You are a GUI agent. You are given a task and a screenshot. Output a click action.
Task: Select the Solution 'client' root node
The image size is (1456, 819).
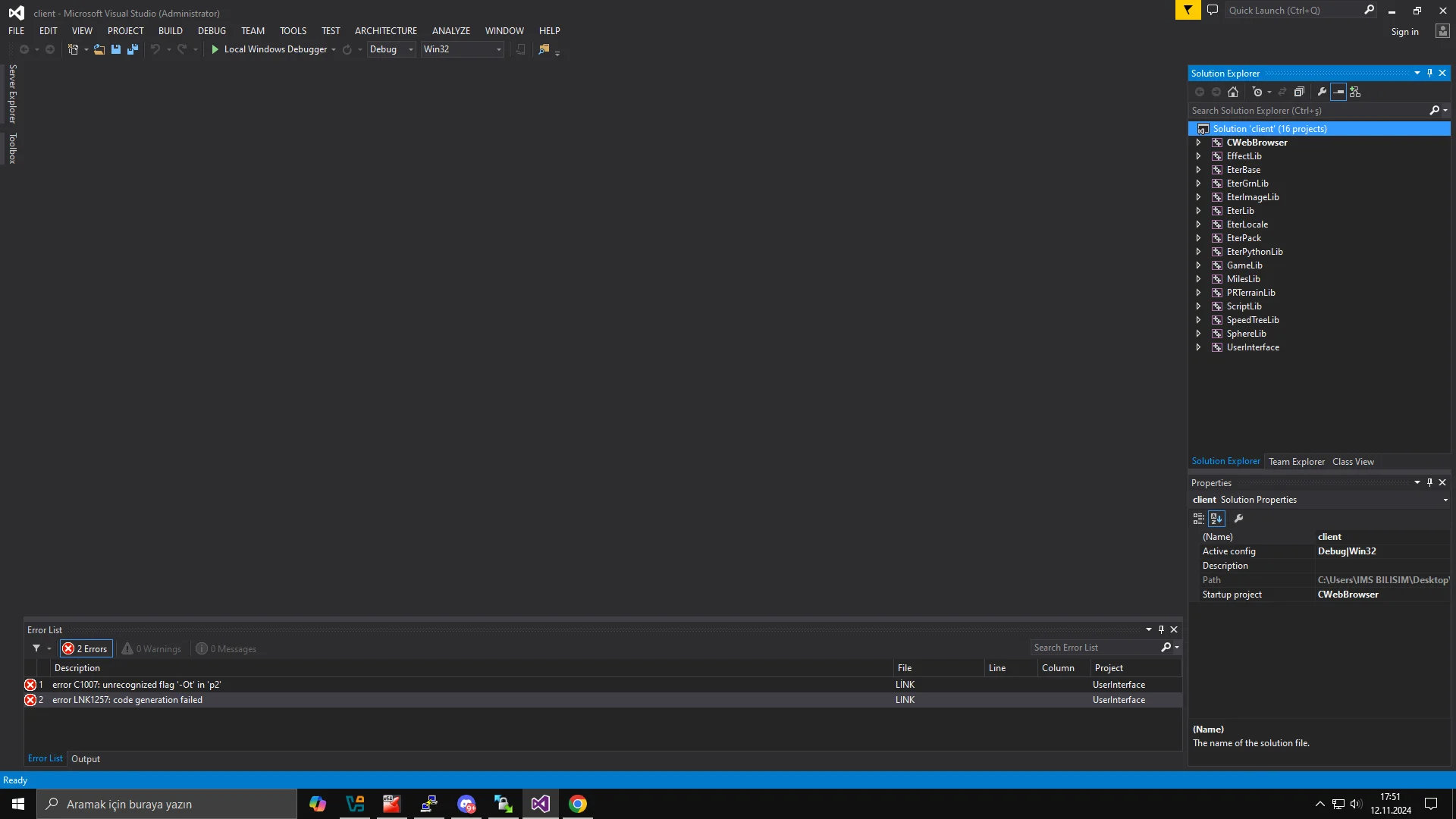pos(1319,129)
